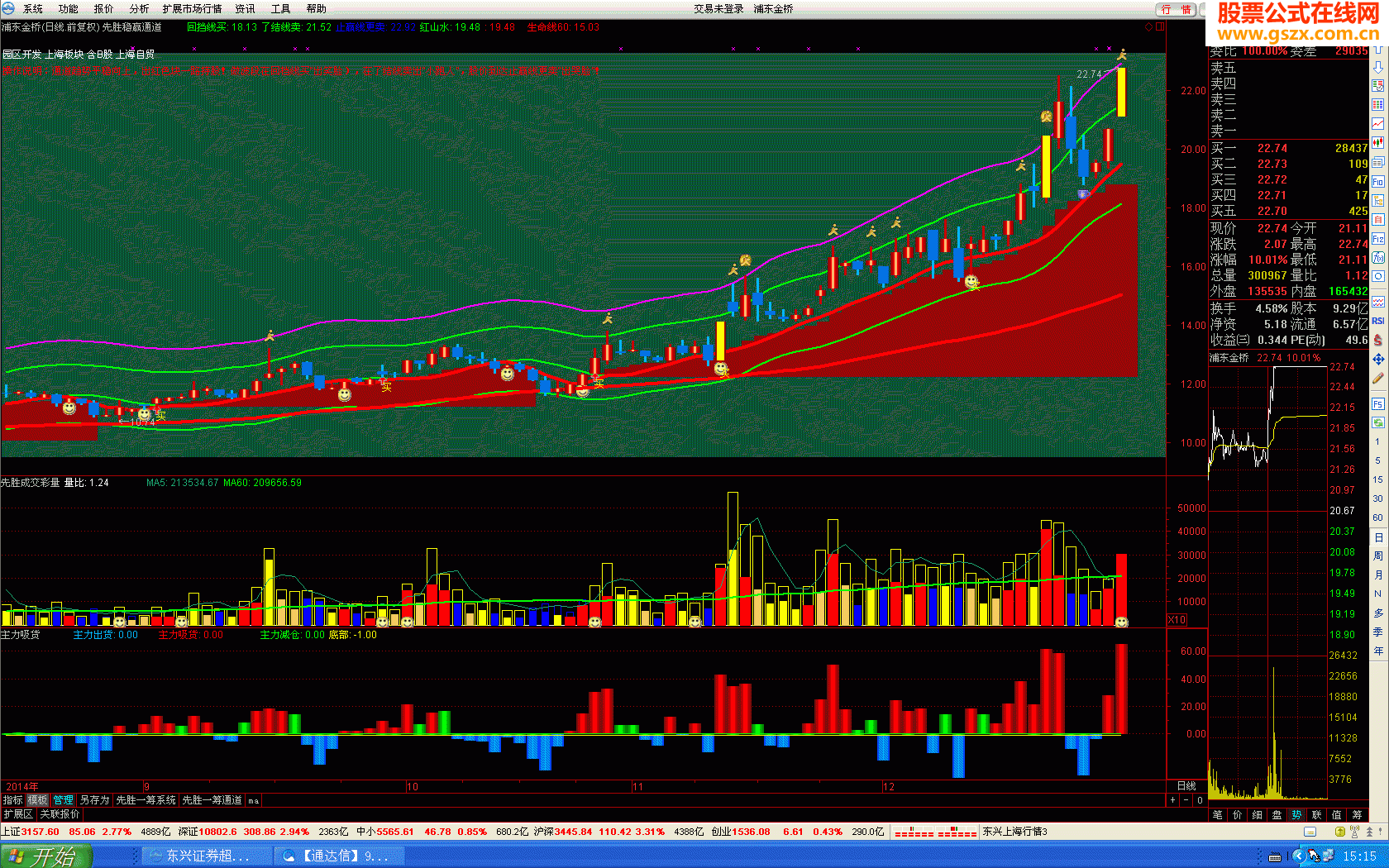Select the 盘 tab under the tick chart
The image size is (1389, 868).
(x=1277, y=815)
